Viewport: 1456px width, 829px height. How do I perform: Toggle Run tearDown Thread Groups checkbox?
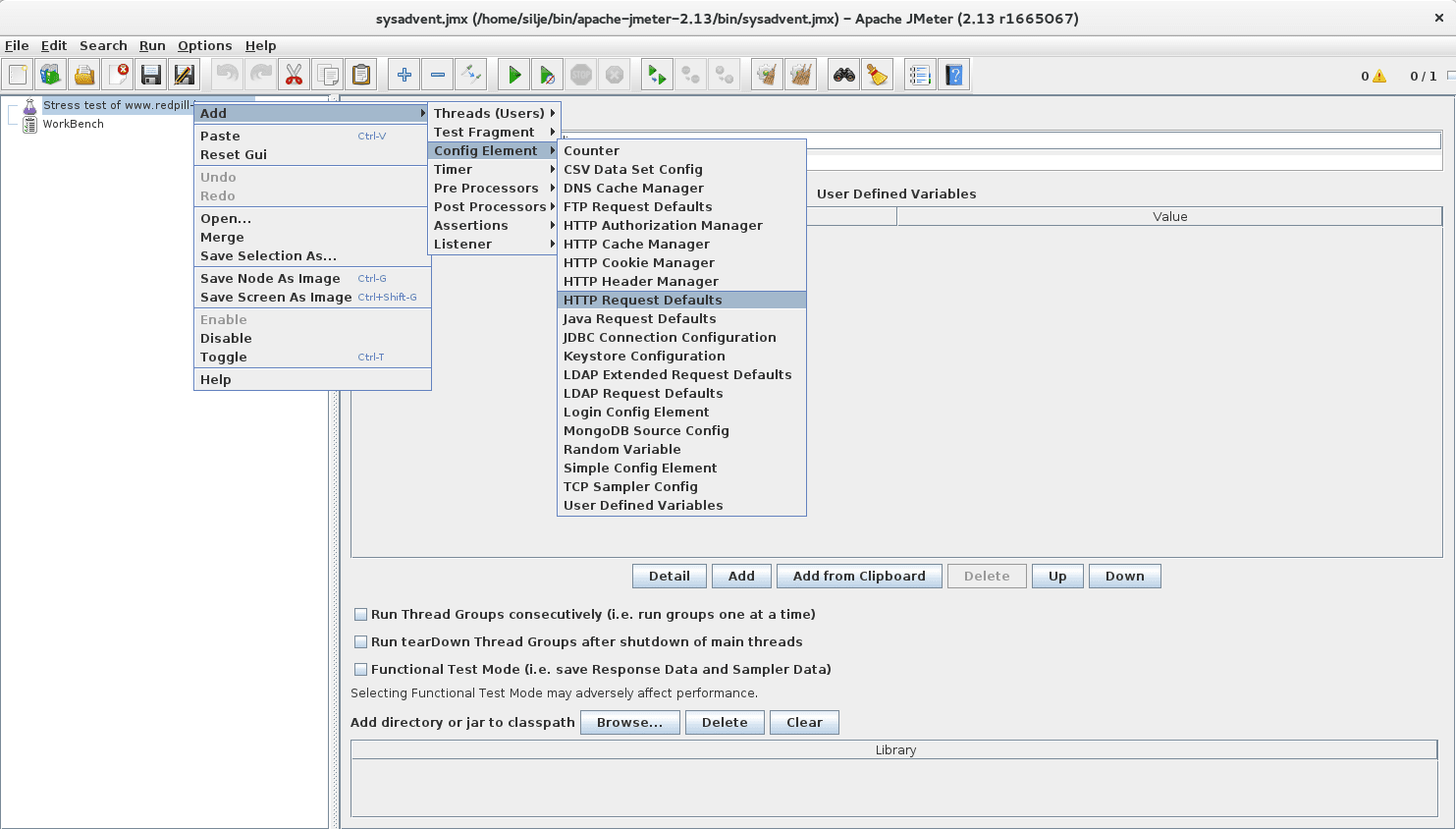(361, 642)
